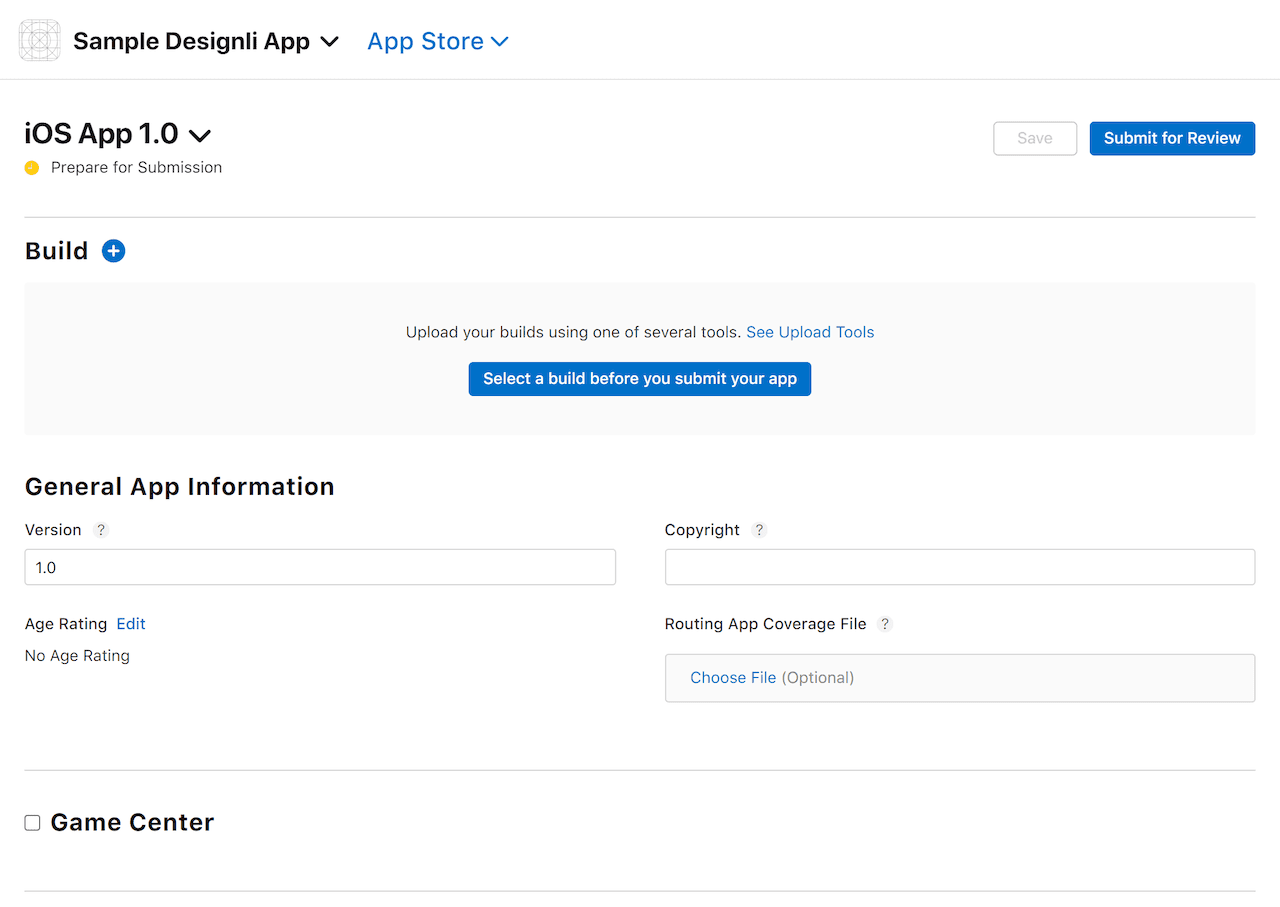Screen dimensions: 1280x907
Task: Expand the Sample Designli App dropdown
Action: 330,41
